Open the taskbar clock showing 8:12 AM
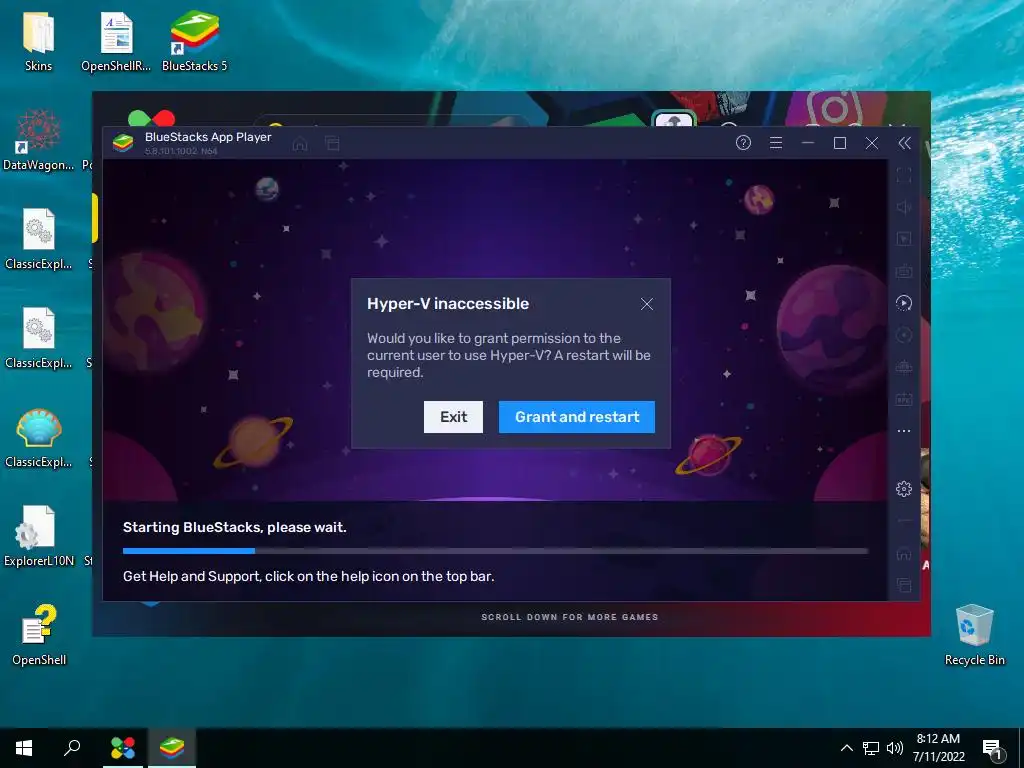1024x768 pixels. point(938,748)
